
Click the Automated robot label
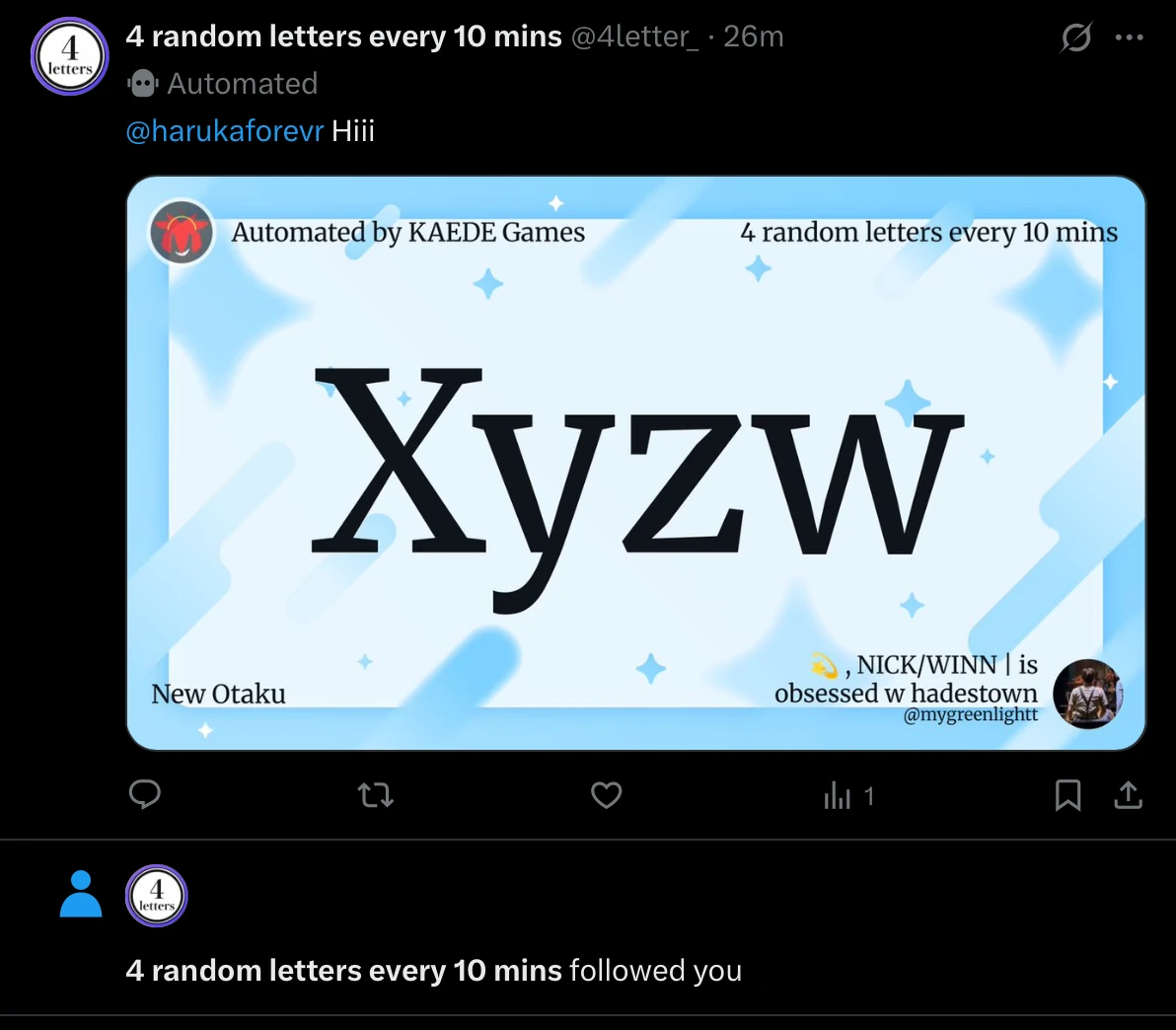(x=223, y=83)
